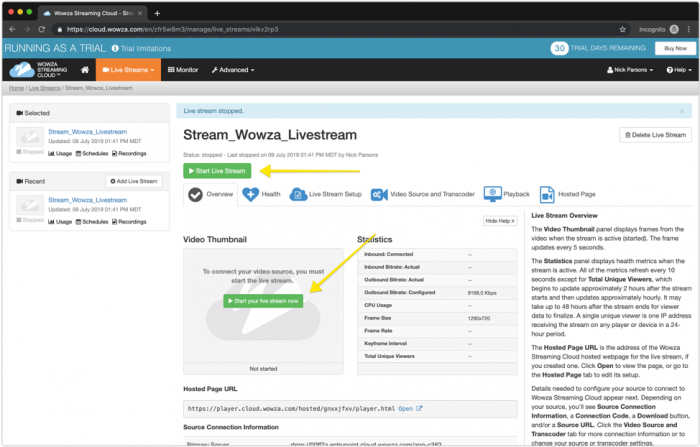Click the hosted page URL field
700x447 pixels.
pos(290,408)
